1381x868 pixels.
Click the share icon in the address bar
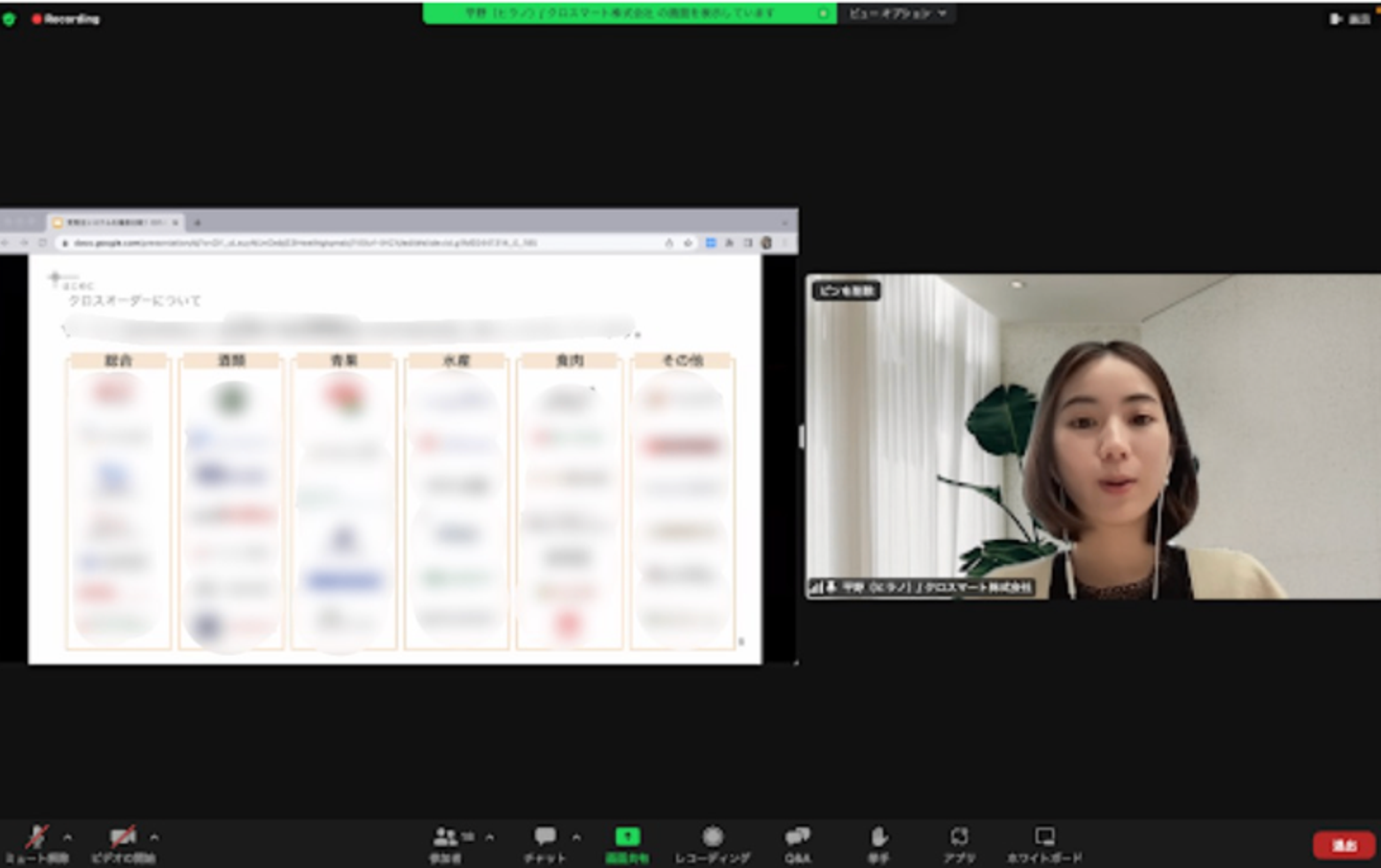669,243
